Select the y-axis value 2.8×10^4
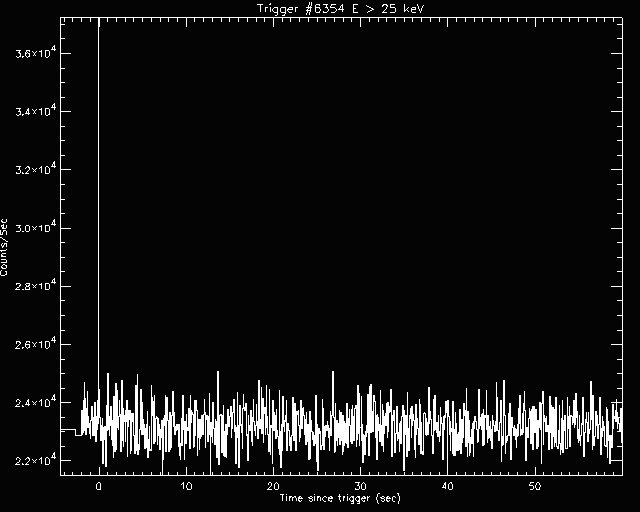 (x=36, y=286)
